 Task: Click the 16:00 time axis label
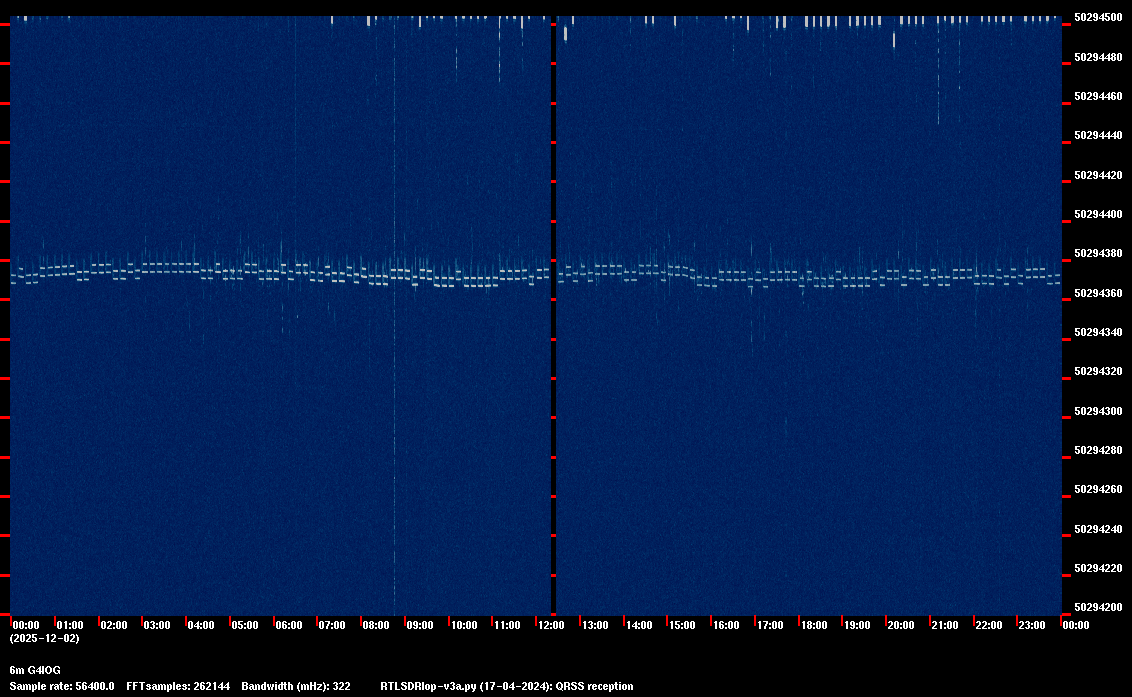[726, 625]
